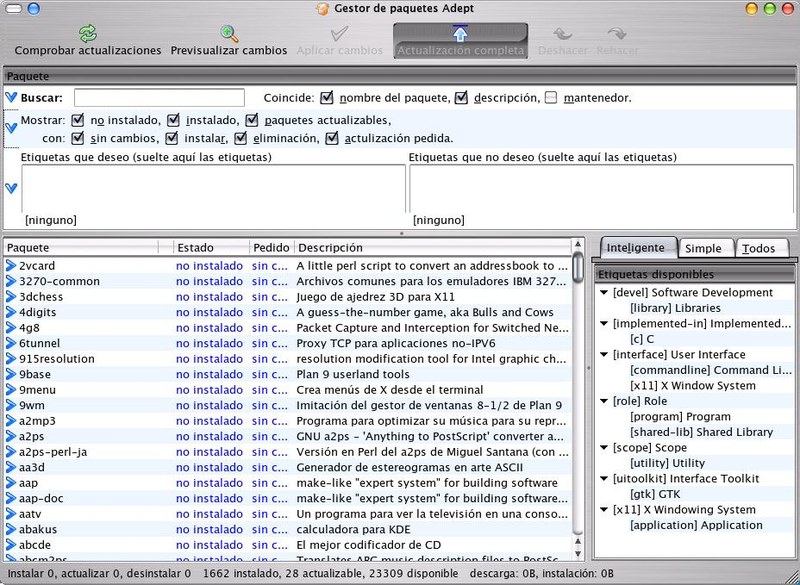Sort by the Estado column header
800x585 pixels.
coord(211,248)
